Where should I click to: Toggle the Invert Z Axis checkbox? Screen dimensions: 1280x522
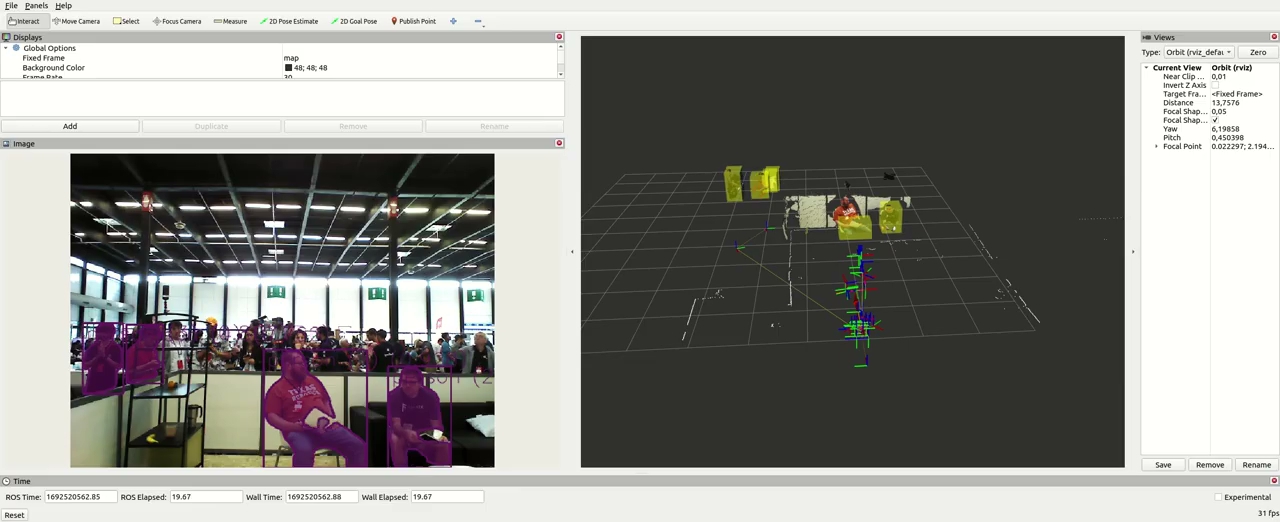click(1215, 85)
